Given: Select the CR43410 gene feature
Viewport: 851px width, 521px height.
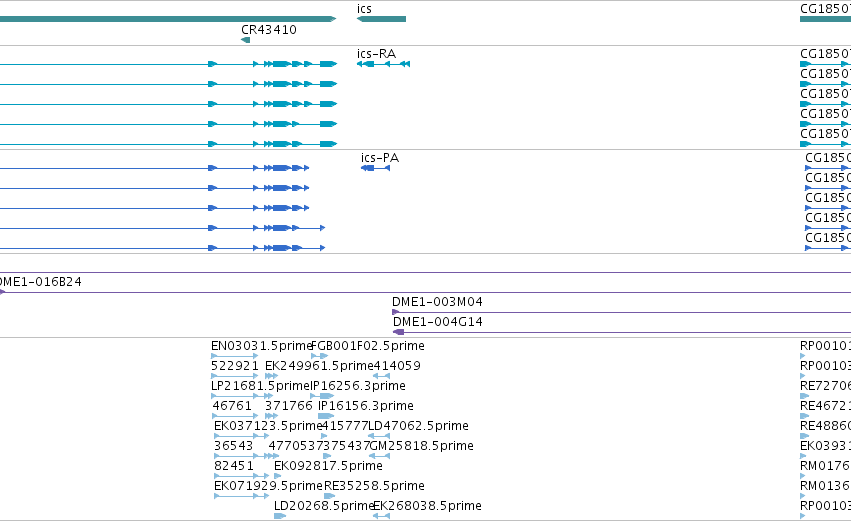Looking at the screenshot, I should point(245,40).
